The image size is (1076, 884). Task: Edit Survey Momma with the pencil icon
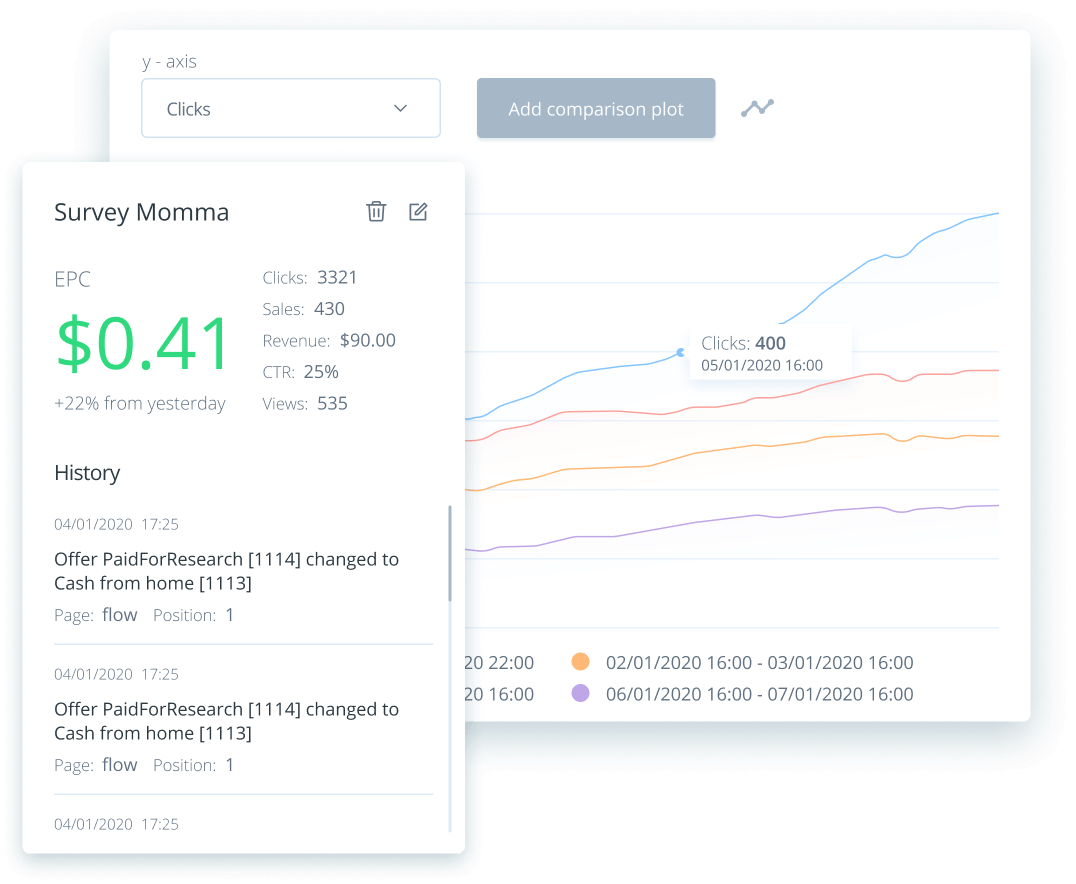(418, 211)
